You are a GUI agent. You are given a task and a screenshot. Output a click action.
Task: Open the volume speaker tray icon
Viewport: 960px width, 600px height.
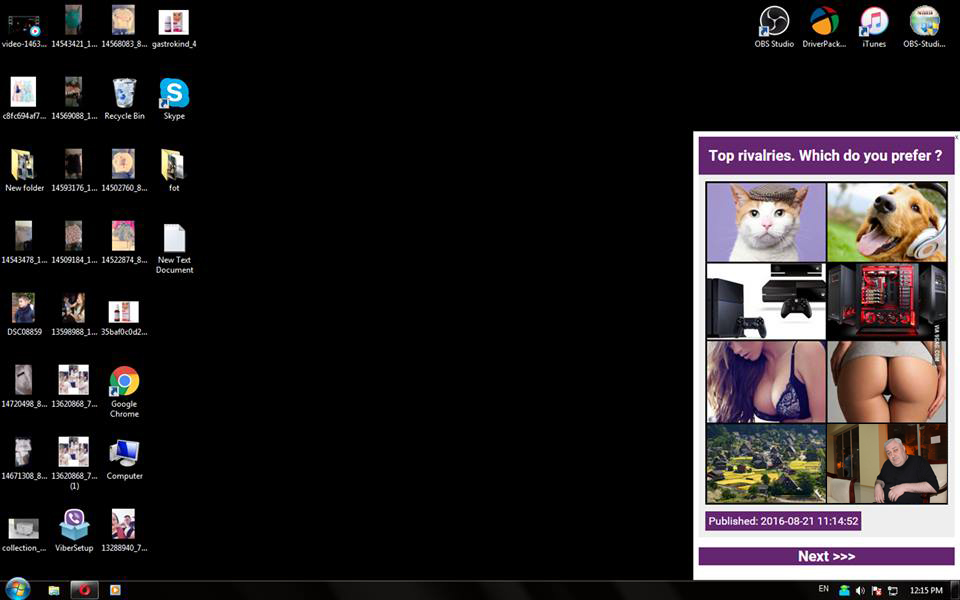tap(860, 591)
